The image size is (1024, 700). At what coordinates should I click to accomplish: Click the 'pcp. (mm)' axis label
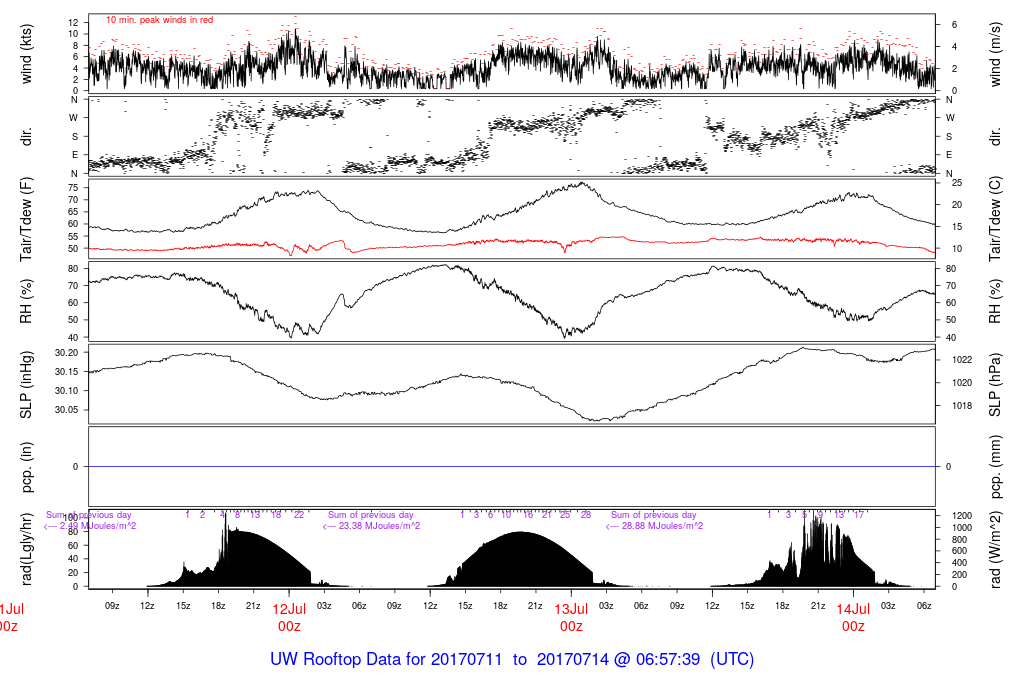[x=994, y=467]
